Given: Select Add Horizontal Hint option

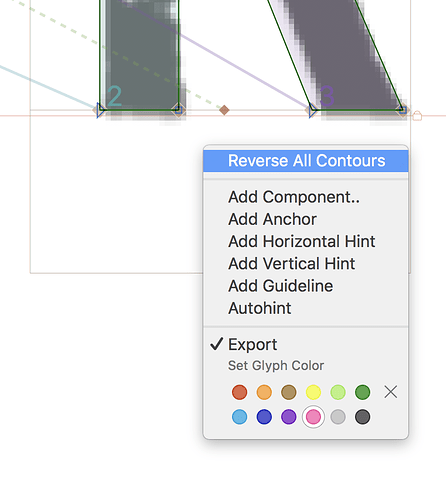Looking at the screenshot, I should coord(306,241).
